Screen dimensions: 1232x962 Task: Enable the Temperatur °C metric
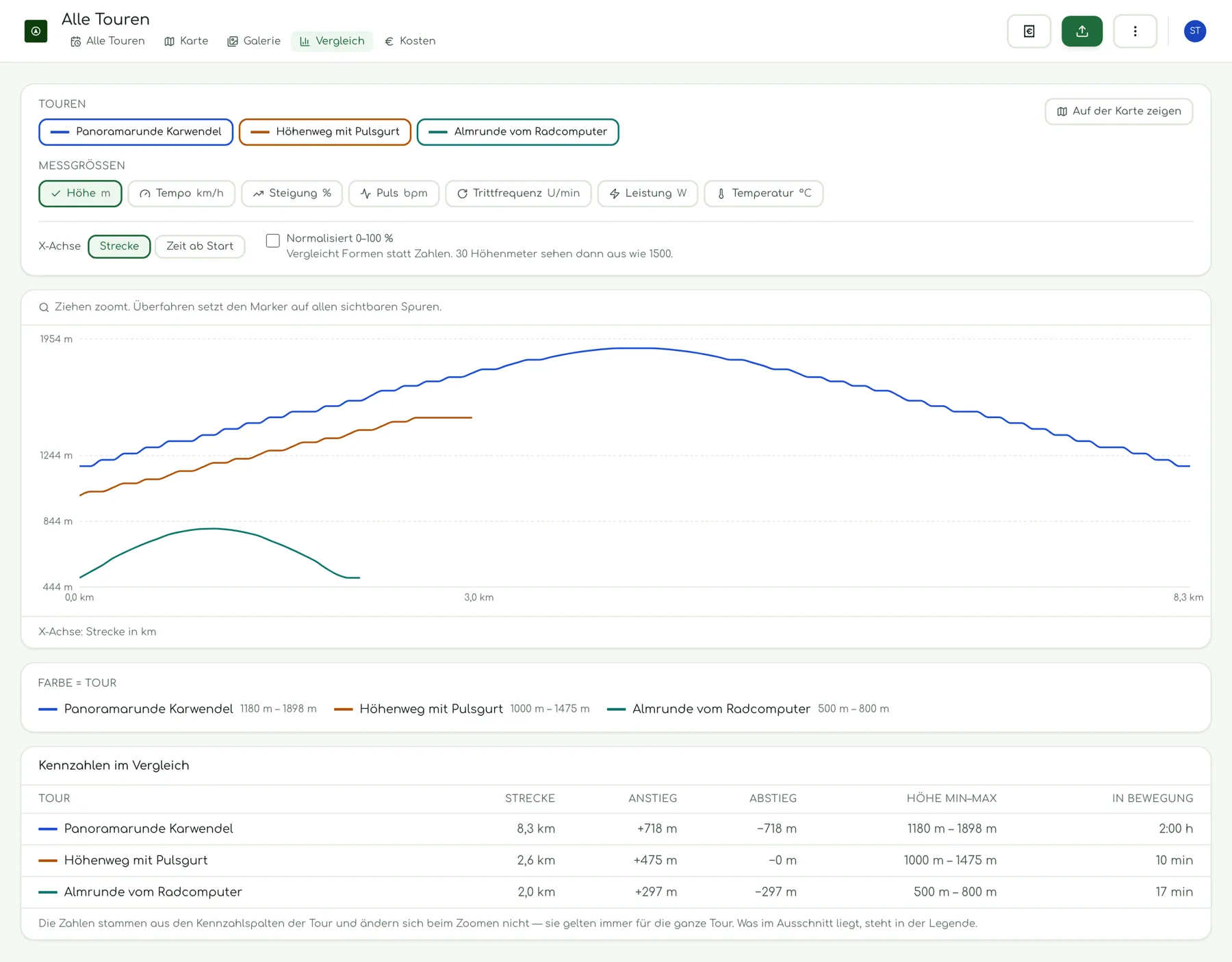point(763,193)
